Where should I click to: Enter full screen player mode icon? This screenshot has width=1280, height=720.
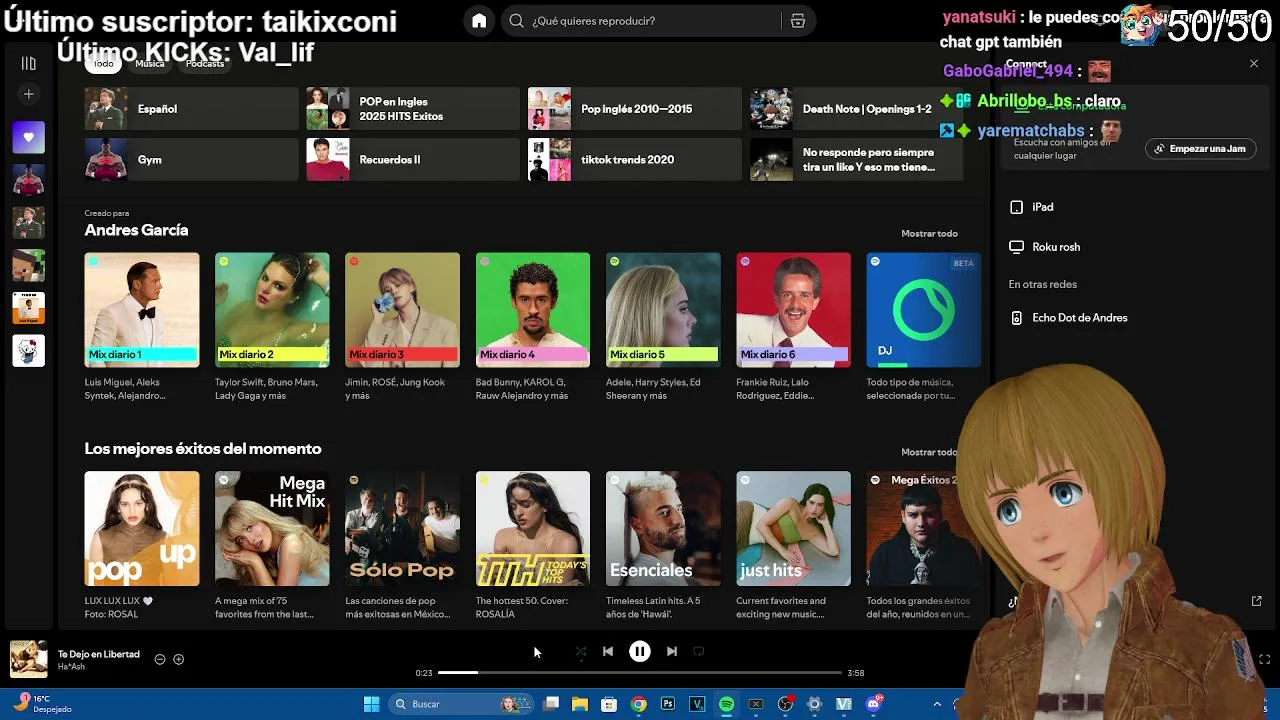click(x=1265, y=659)
